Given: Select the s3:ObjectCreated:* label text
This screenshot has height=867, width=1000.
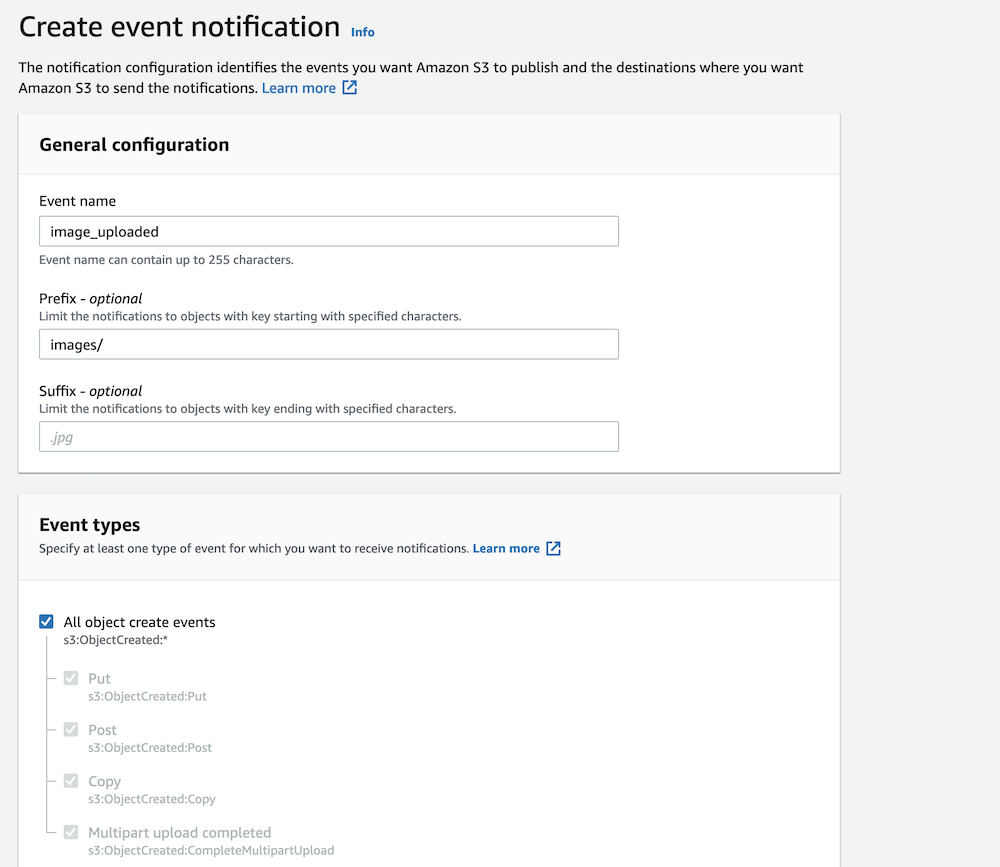Looking at the screenshot, I should (x=116, y=638).
